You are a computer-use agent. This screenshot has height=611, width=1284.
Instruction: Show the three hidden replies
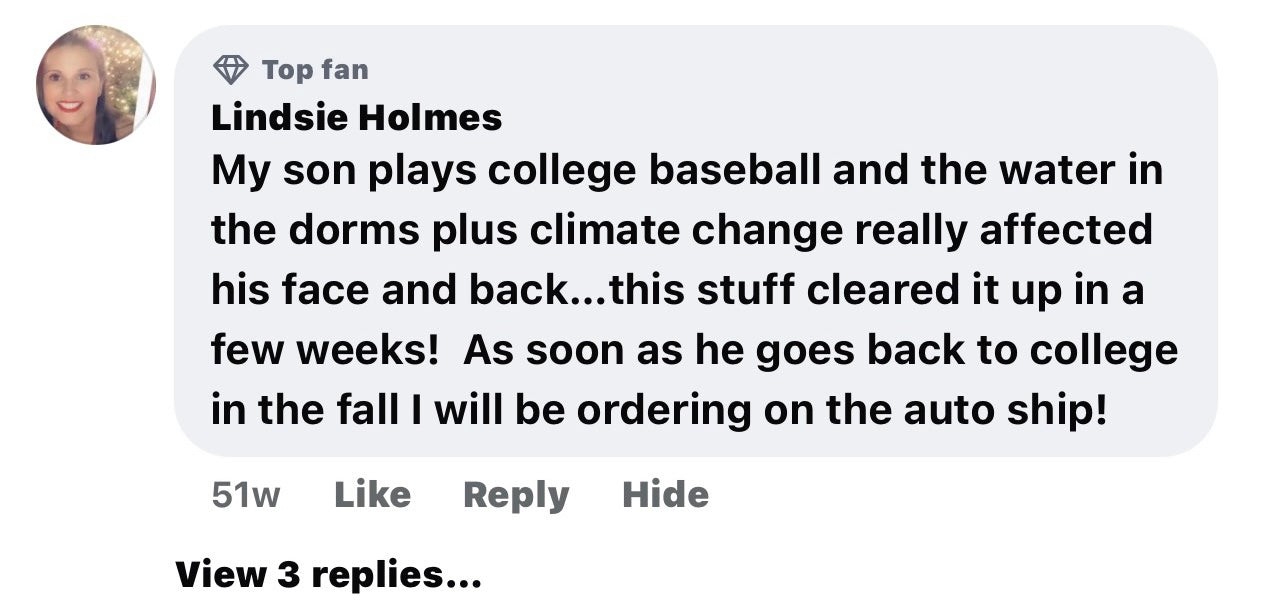pos(328,575)
